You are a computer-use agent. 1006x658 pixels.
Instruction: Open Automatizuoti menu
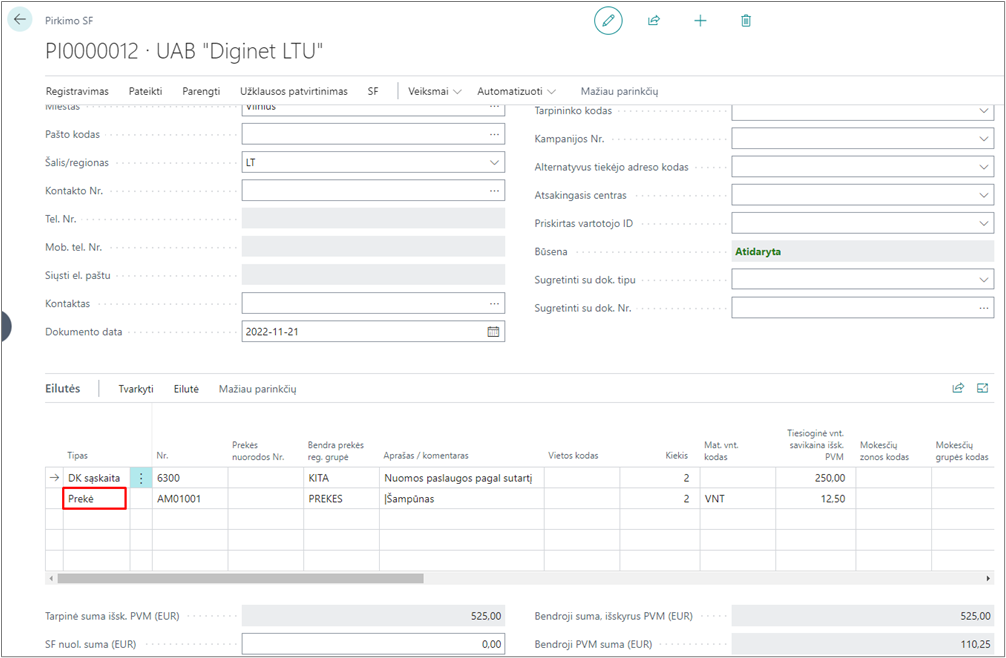(x=516, y=91)
